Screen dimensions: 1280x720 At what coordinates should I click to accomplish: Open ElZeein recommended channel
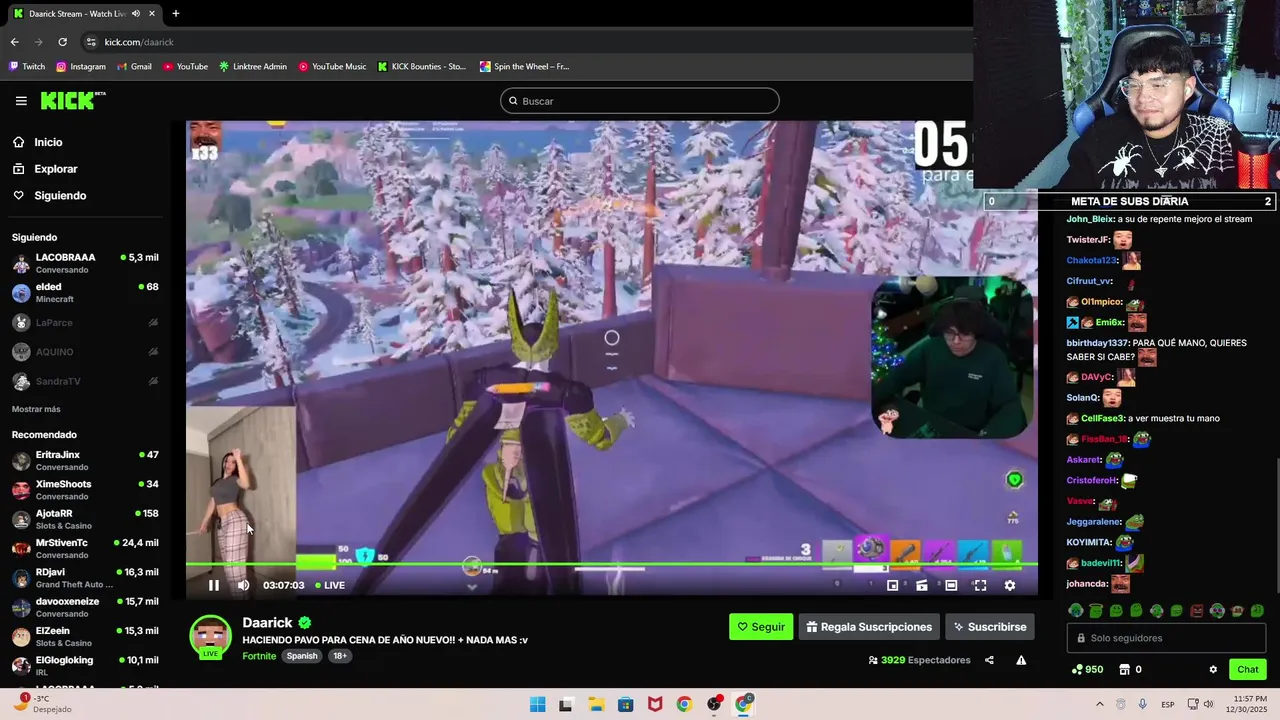coord(85,637)
